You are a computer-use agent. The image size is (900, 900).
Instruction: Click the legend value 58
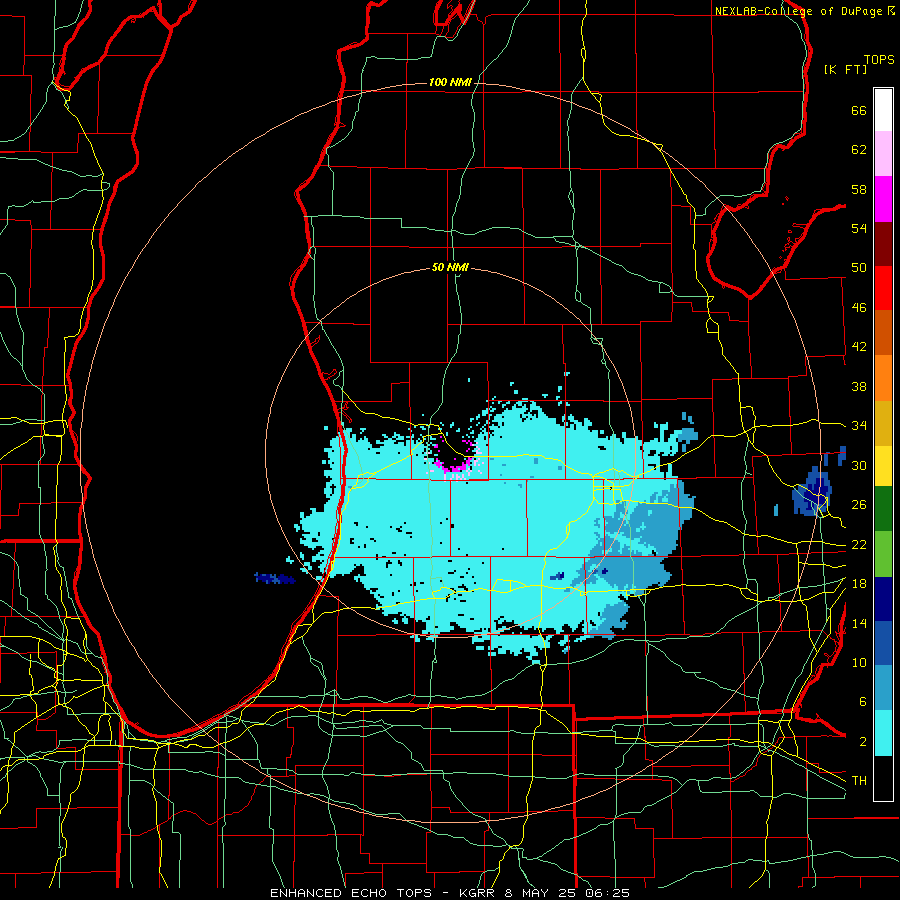tap(859, 189)
